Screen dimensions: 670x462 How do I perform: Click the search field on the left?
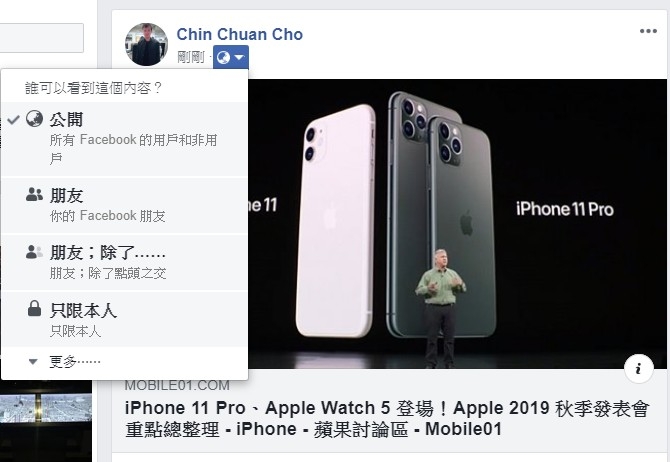coord(41,38)
